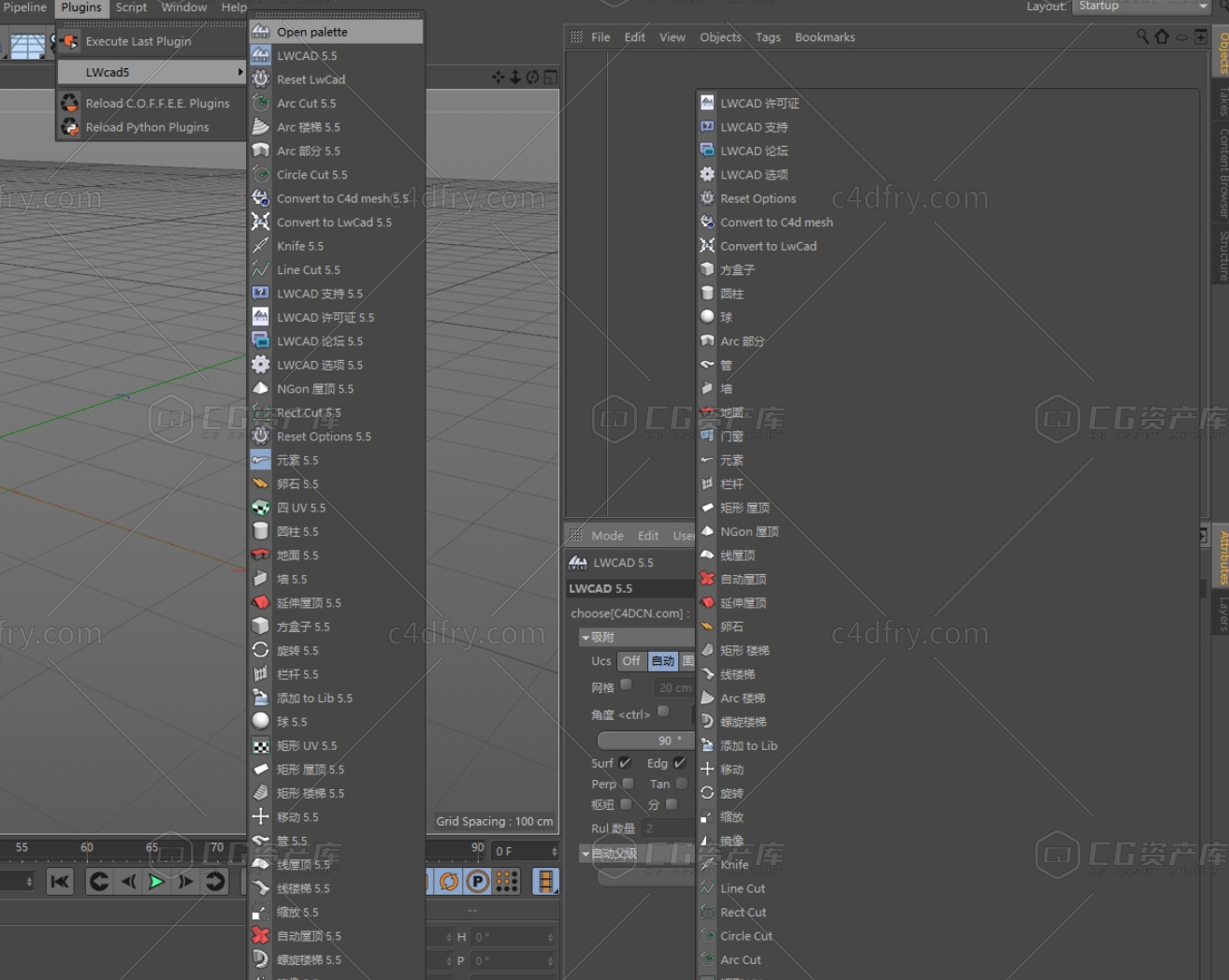Set Ucs mode to 自动
This screenshot has width=1229, height=980.
[663, 661]
